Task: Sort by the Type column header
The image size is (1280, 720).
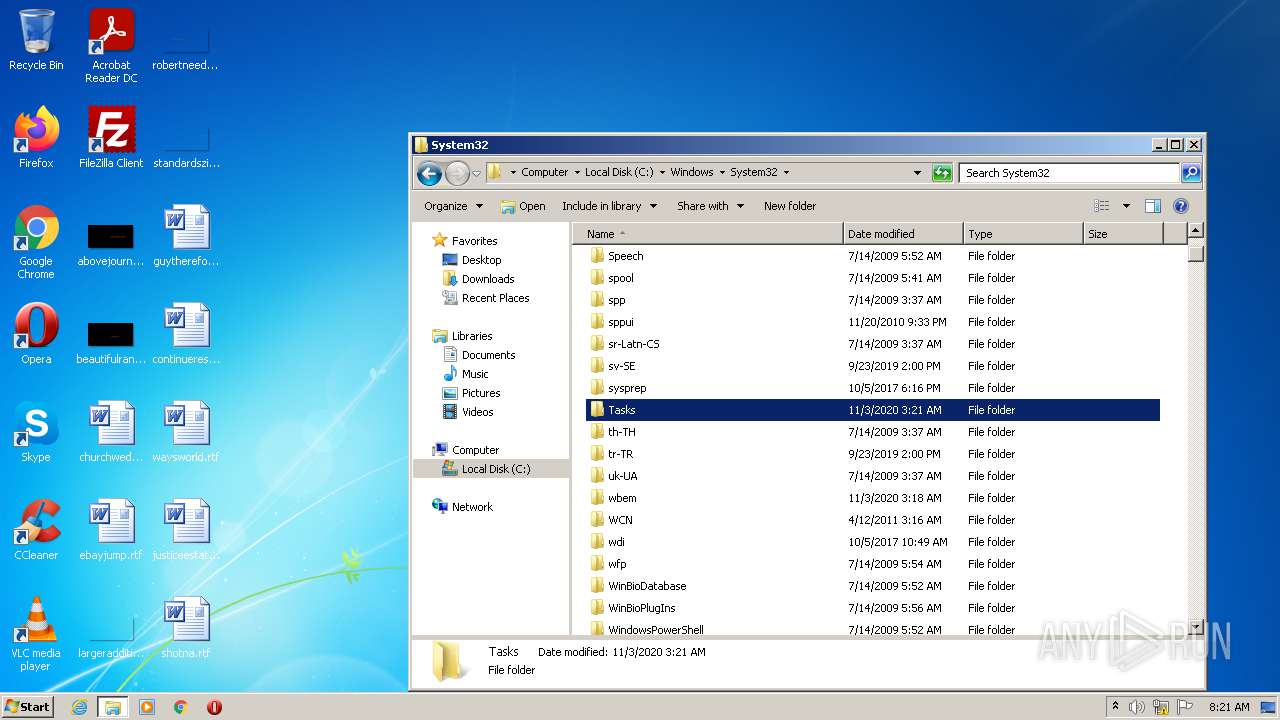Action: [1023, 234]
